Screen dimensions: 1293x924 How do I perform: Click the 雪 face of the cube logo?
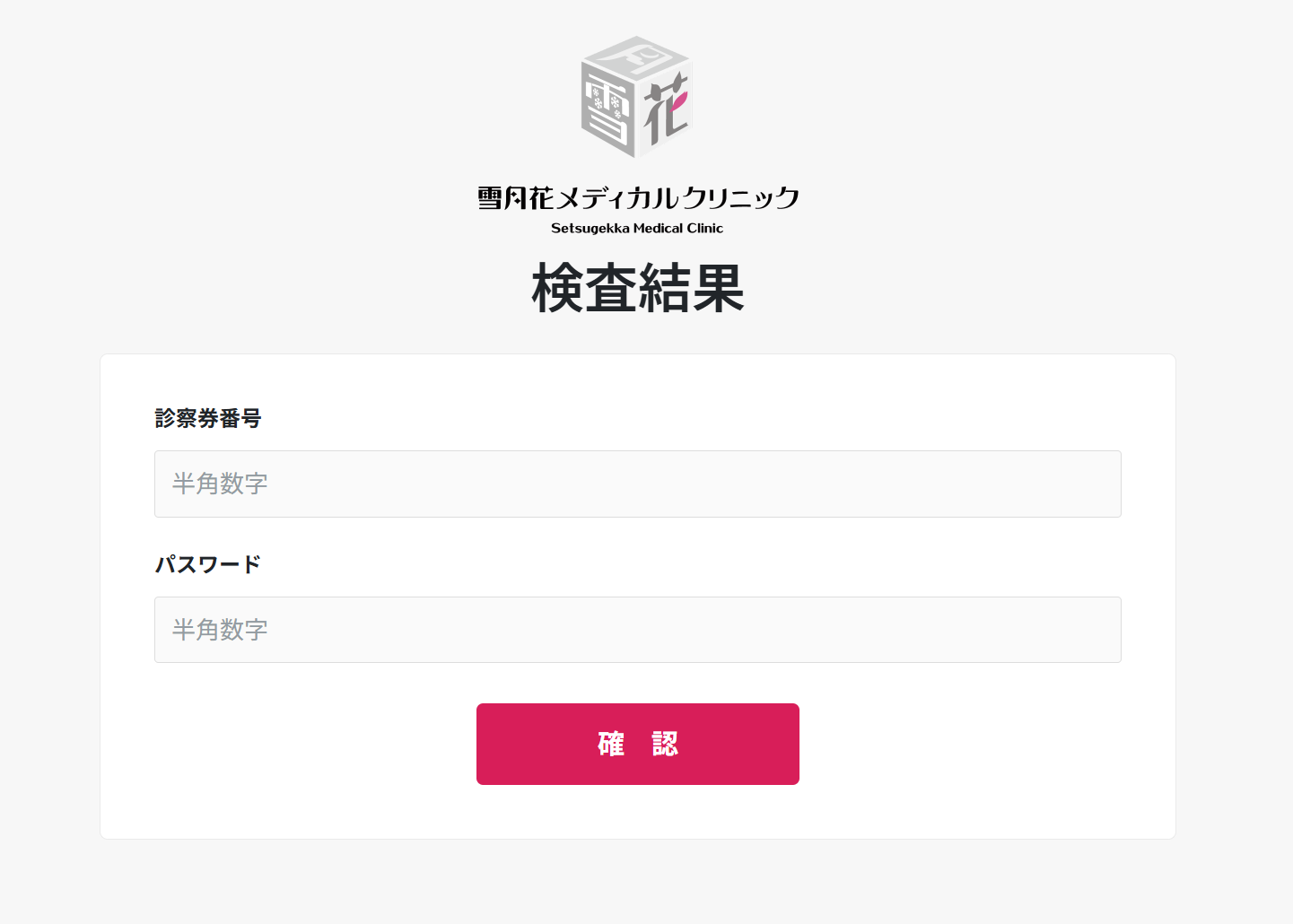pyautogui.click(x=607, y=109)
